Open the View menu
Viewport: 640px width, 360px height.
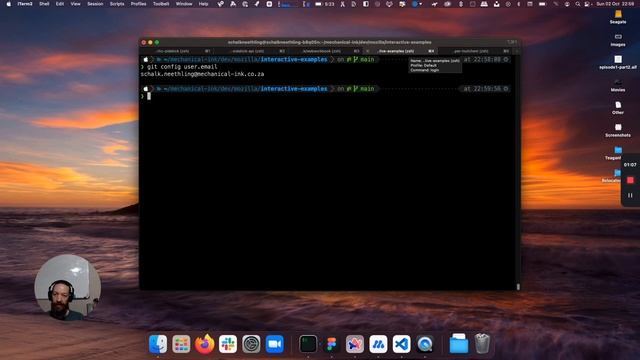[x=76, y=4]
